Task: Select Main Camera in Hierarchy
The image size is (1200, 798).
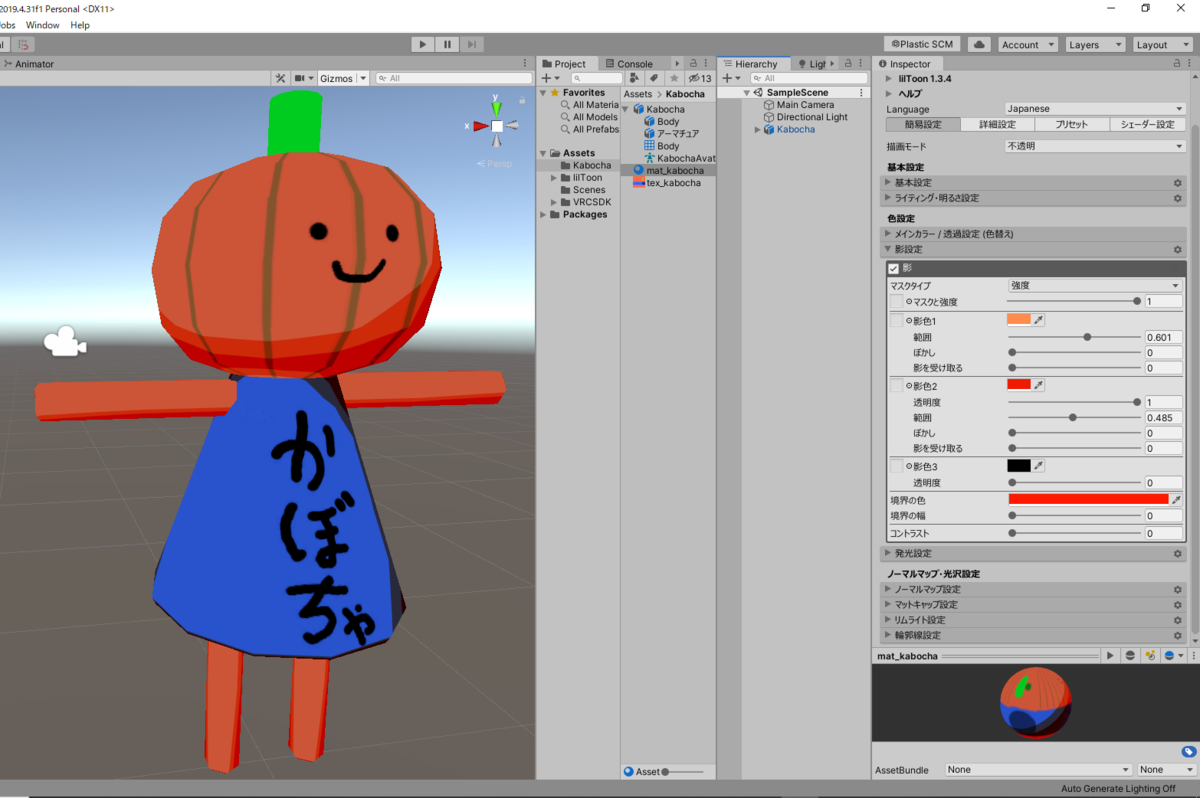Action: click(x=798, y=105)
